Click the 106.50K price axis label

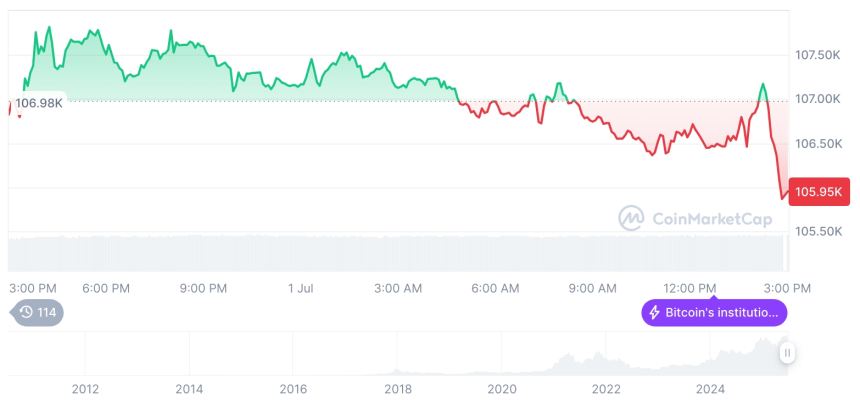tap(818, 143)
